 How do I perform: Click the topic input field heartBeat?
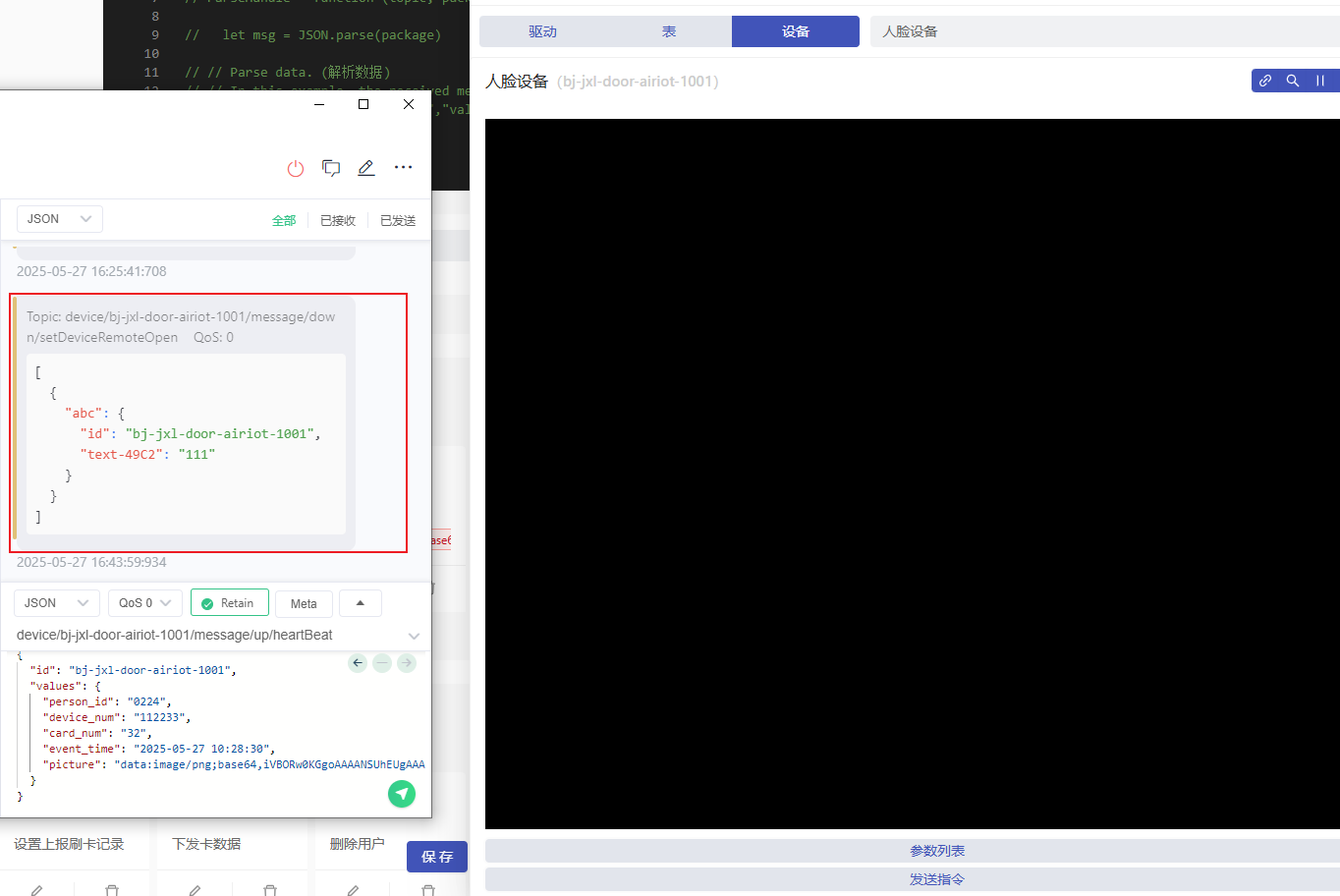(x=206, y=636)
